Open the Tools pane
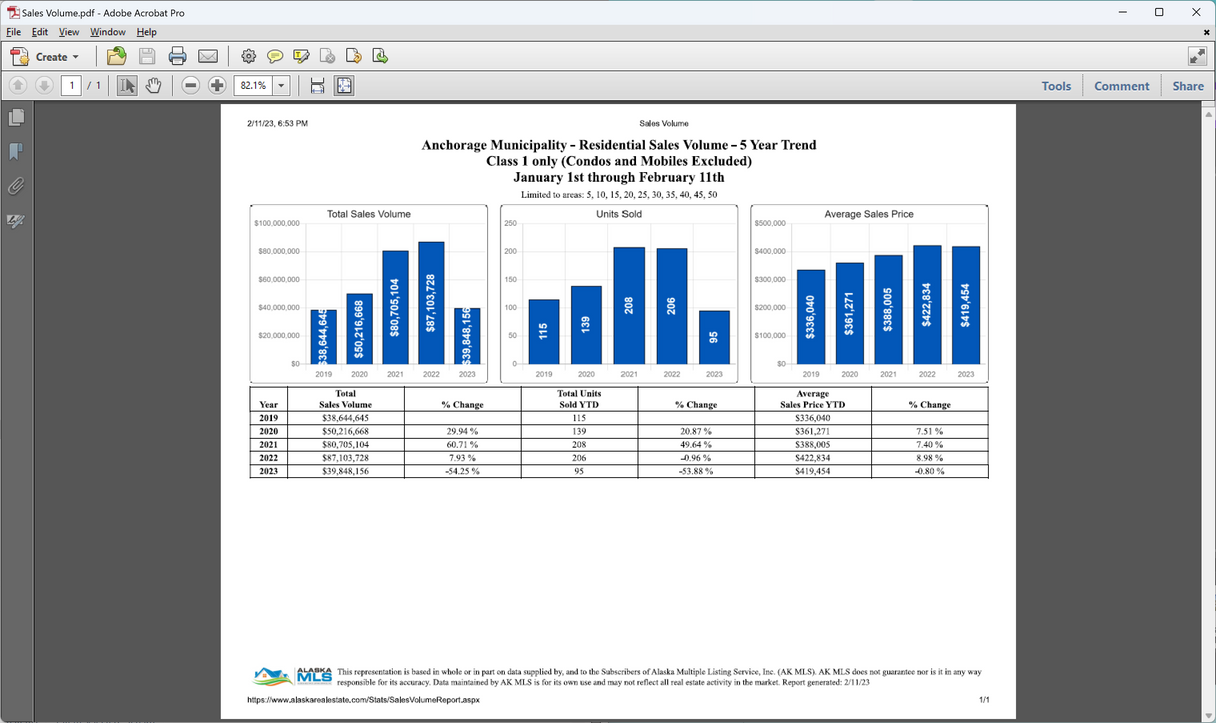1216x723 pixels. [x=1056, y=86]
